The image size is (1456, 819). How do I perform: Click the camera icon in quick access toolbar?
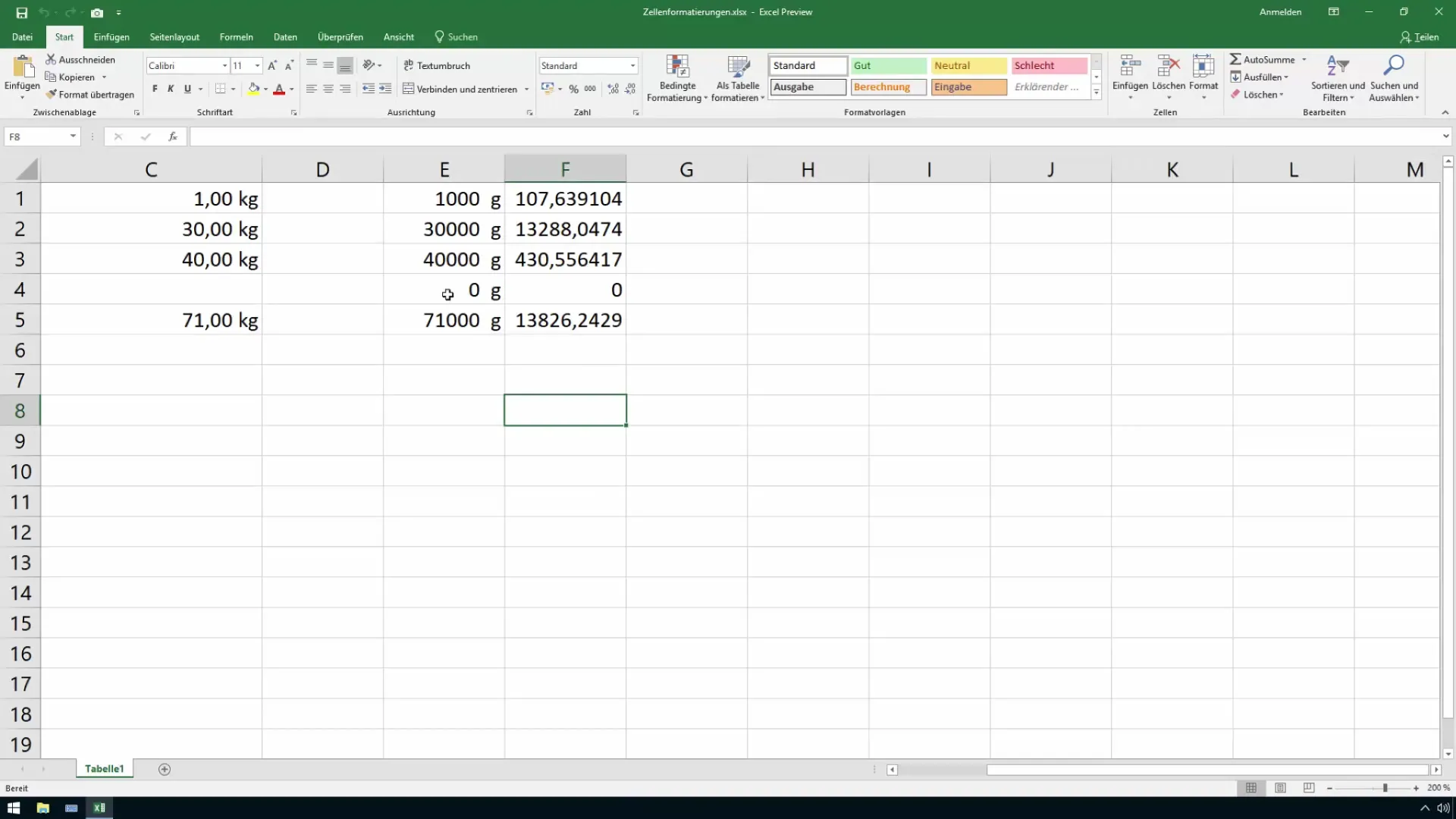[x=97, y=13]
